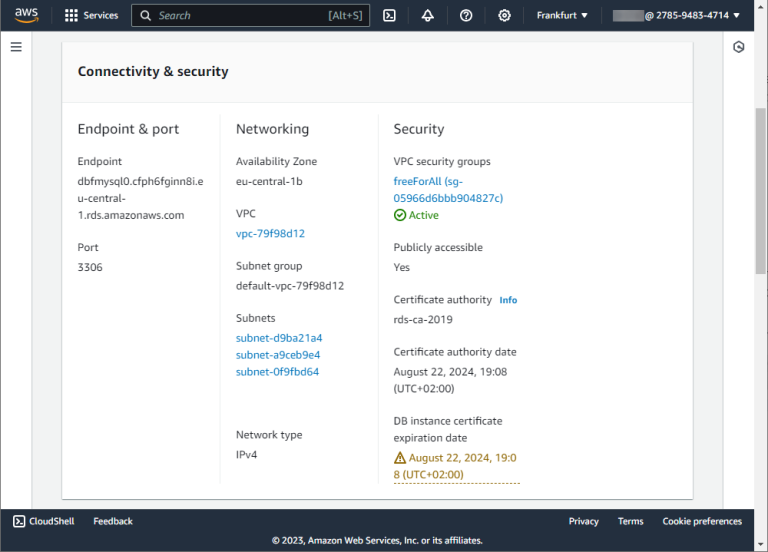The image size is (768, 552).
Task: Click the Certificate authority Info link
Action: (x=508, y=300)
